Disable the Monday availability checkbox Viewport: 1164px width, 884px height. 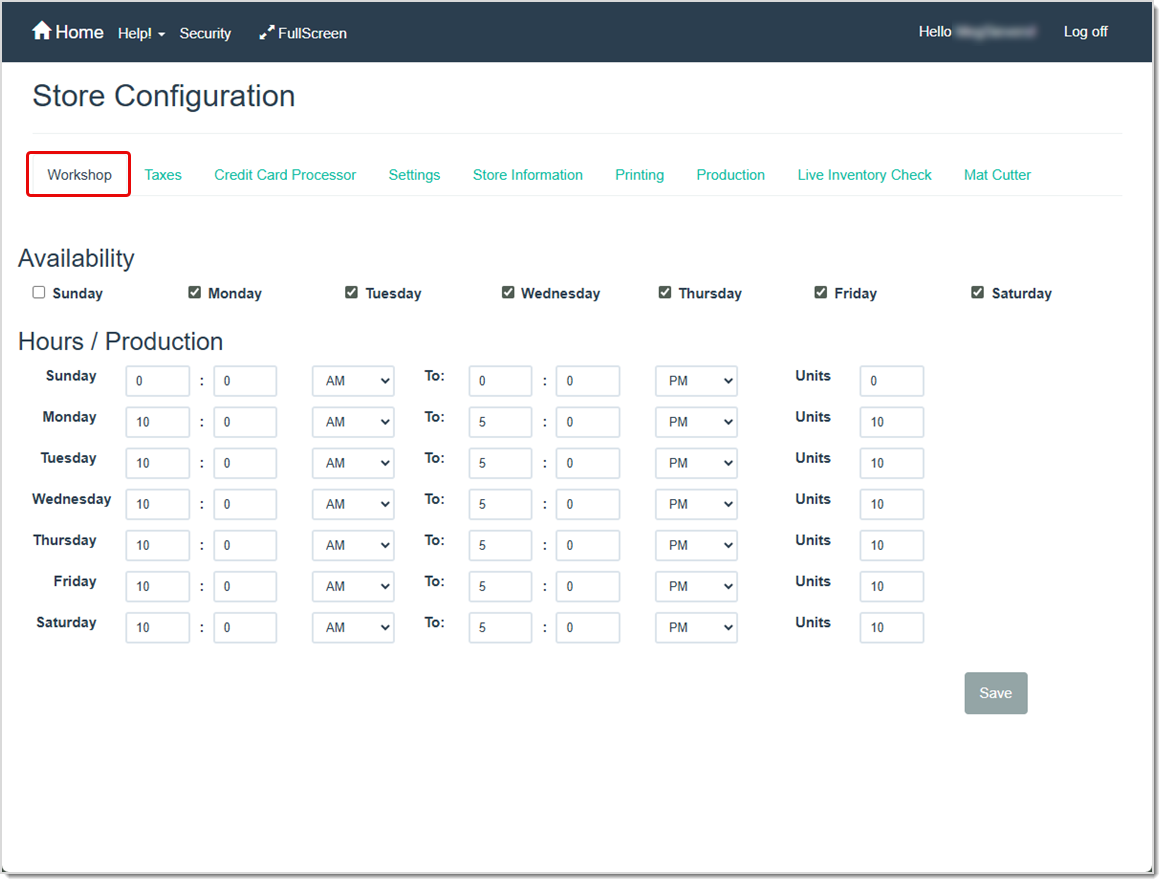point(194,292)
